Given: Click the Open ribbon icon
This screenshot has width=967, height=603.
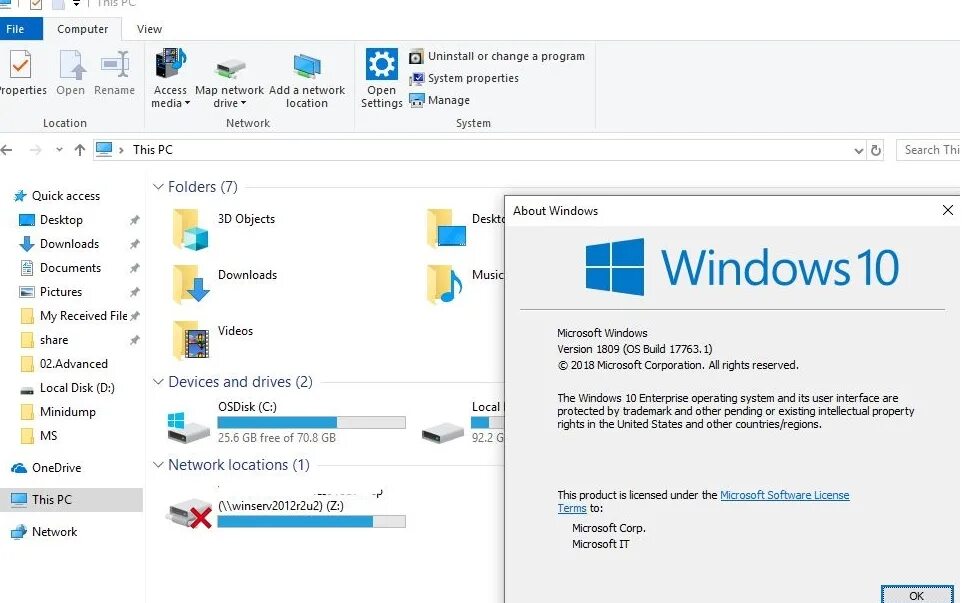Looking at the screenshot, I should click(71, 64).
